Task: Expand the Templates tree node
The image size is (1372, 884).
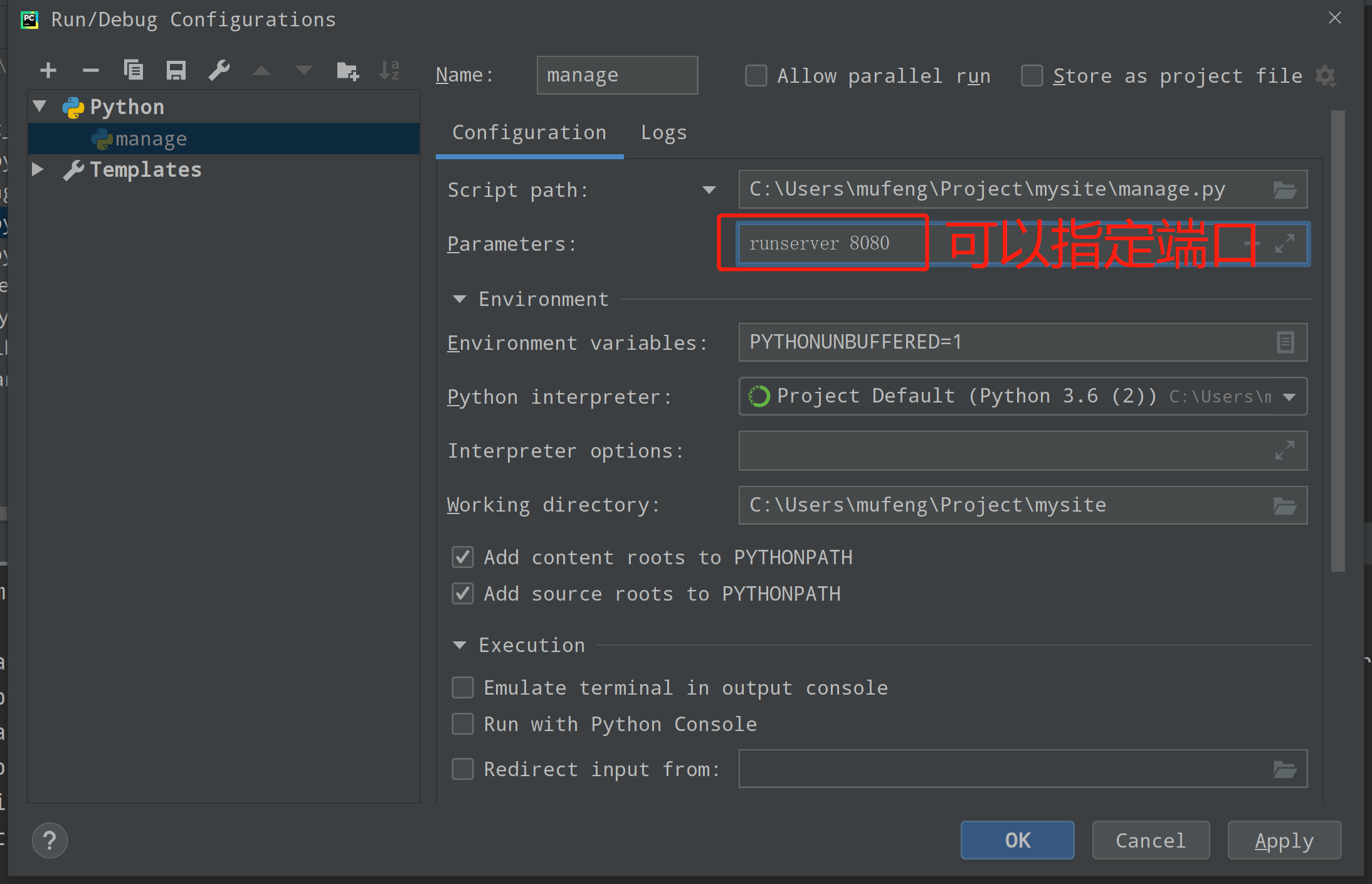Action: tap(38, 169)
